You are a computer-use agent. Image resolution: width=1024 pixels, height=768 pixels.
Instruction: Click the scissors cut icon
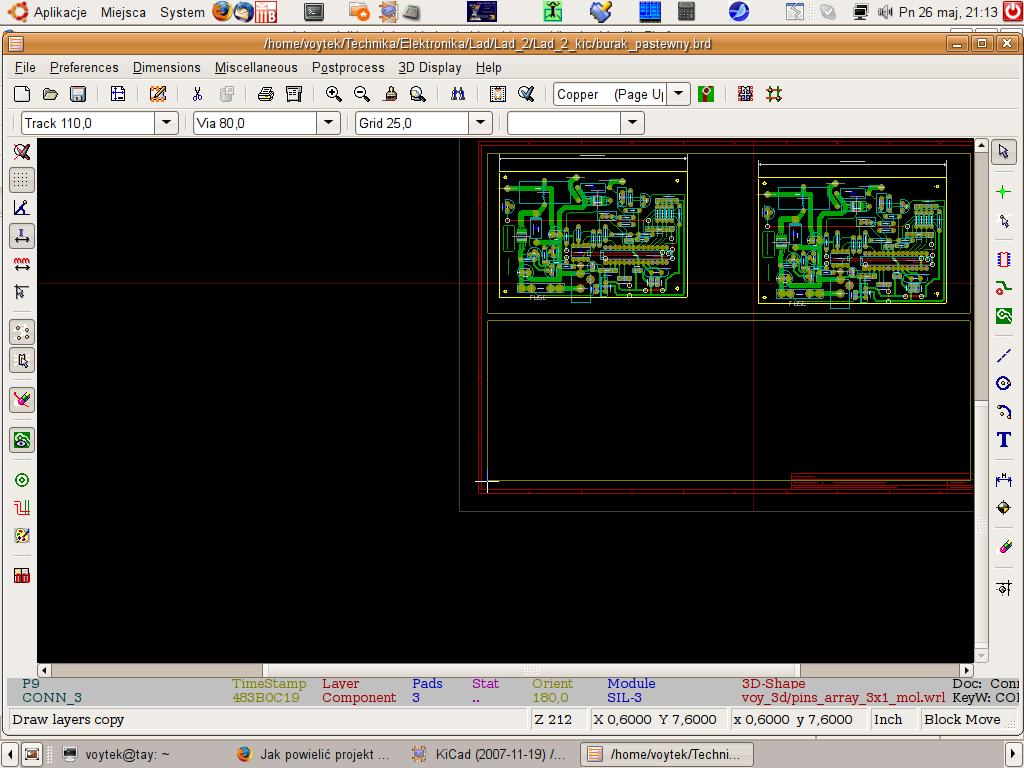pos(197,94)
